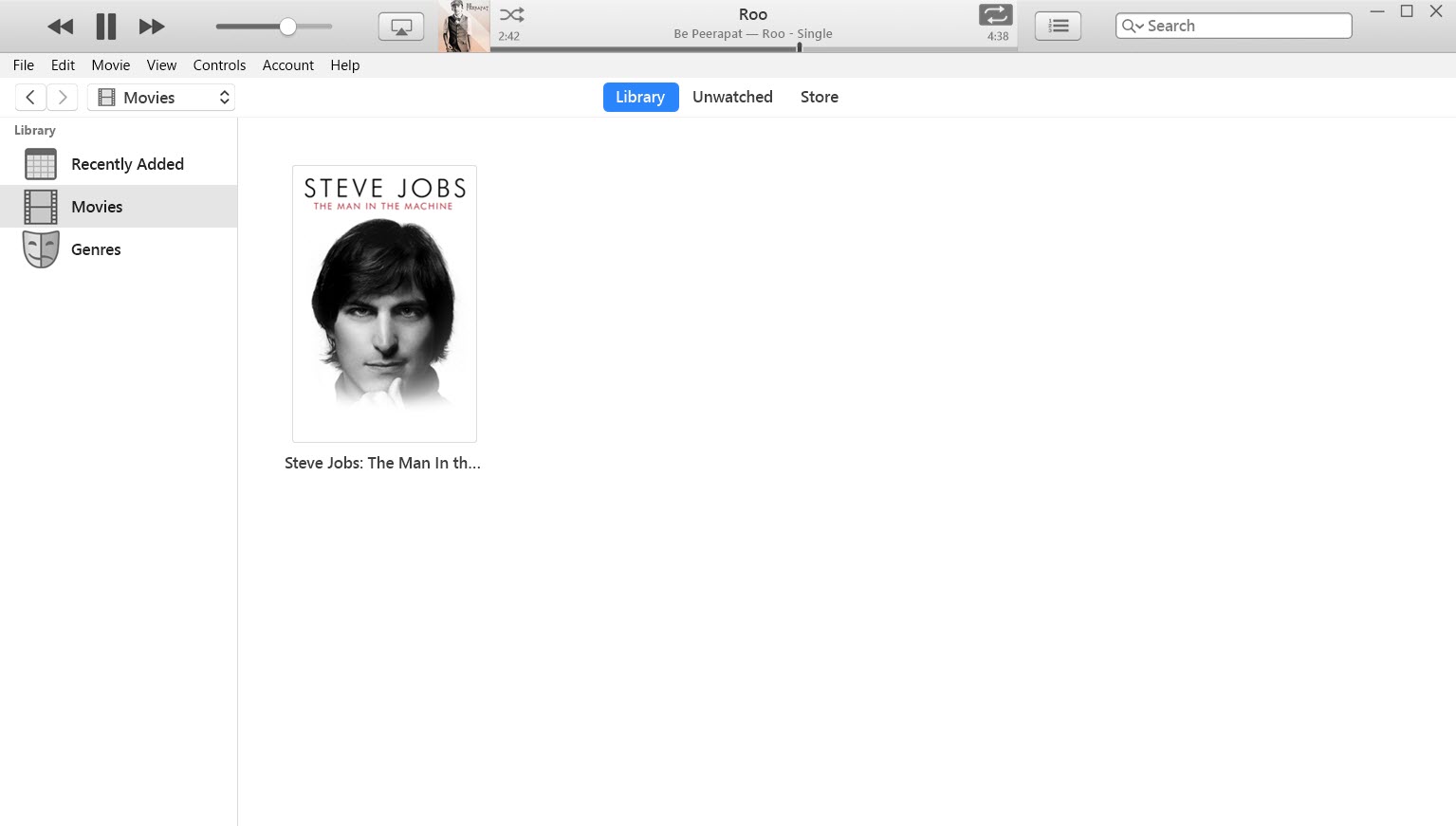
Task: Select Genres in the sidebar
Action: tap(96, 248)
